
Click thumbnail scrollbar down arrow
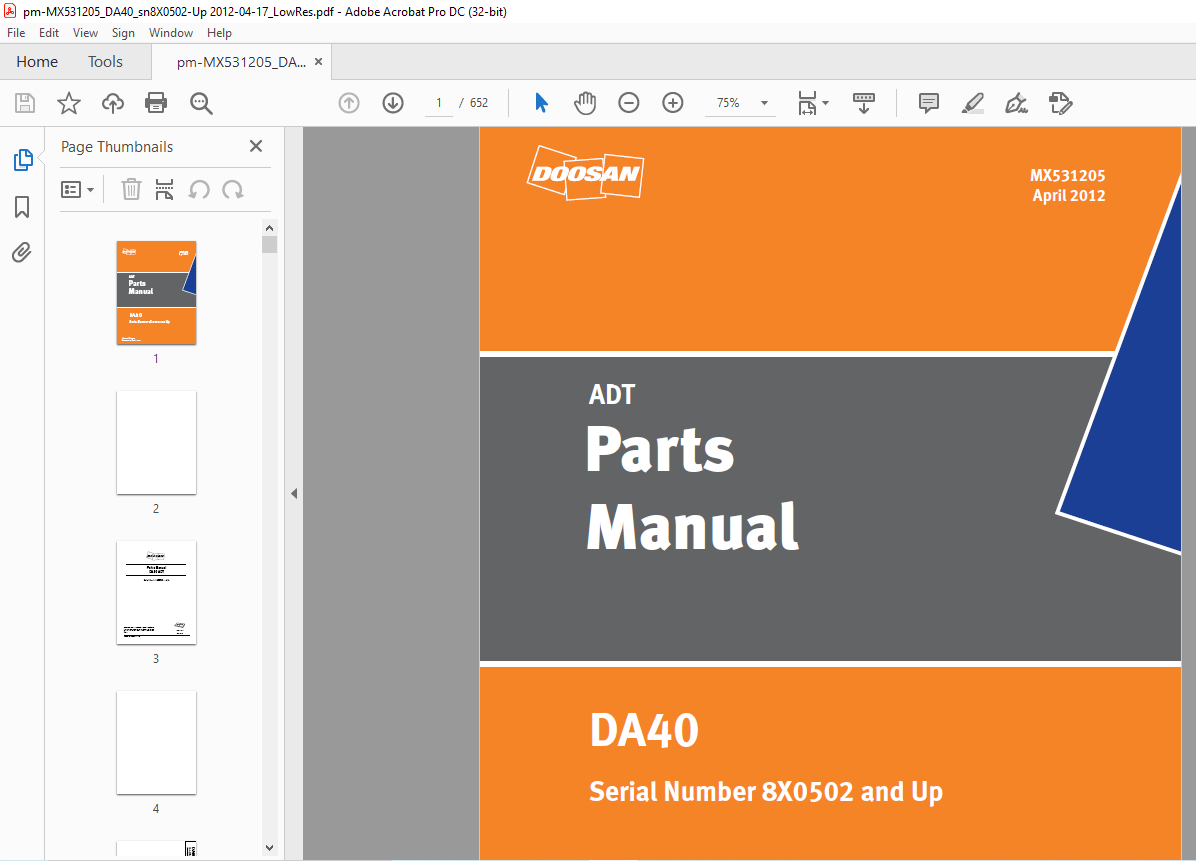(x=269, y=847)
